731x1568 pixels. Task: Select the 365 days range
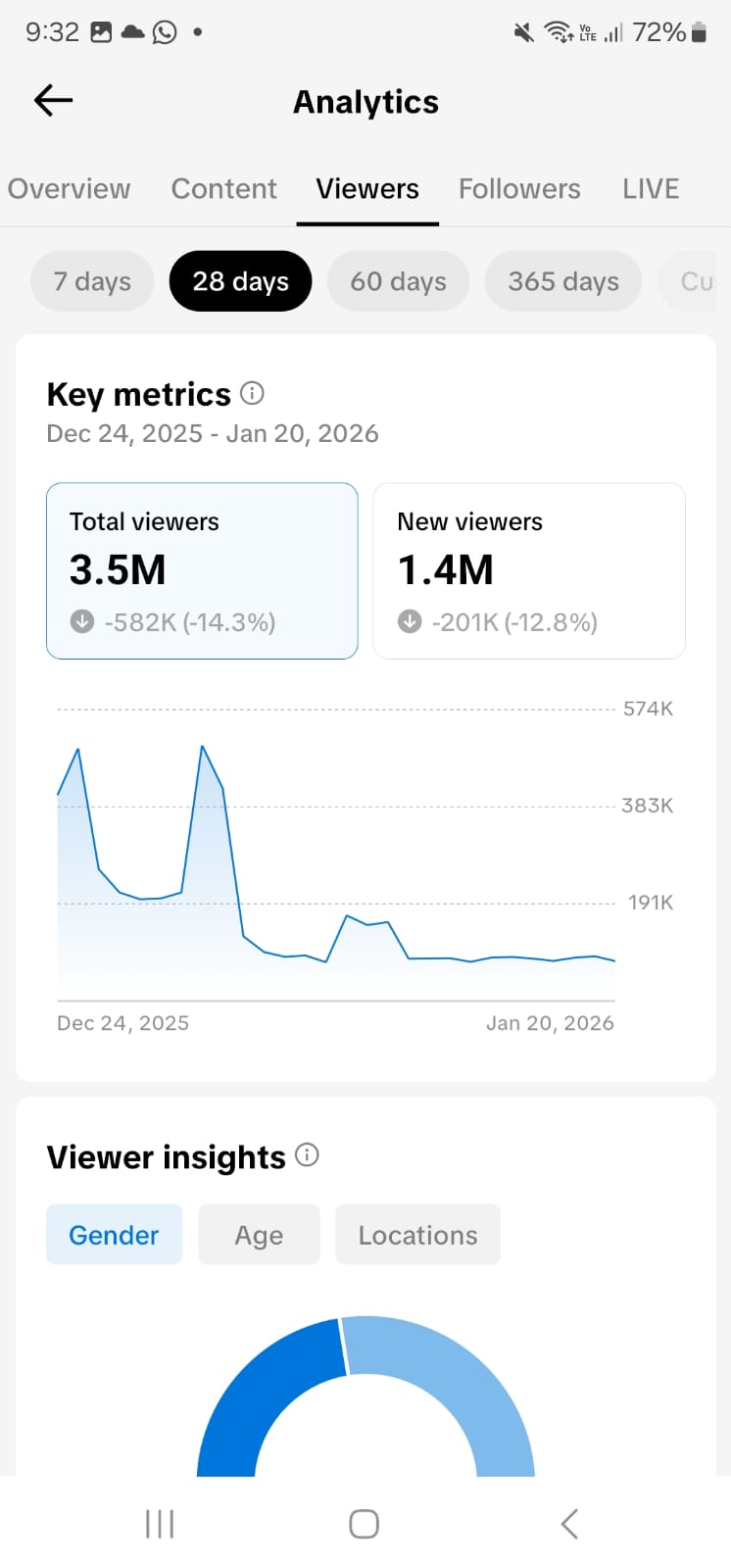(563, 281)
